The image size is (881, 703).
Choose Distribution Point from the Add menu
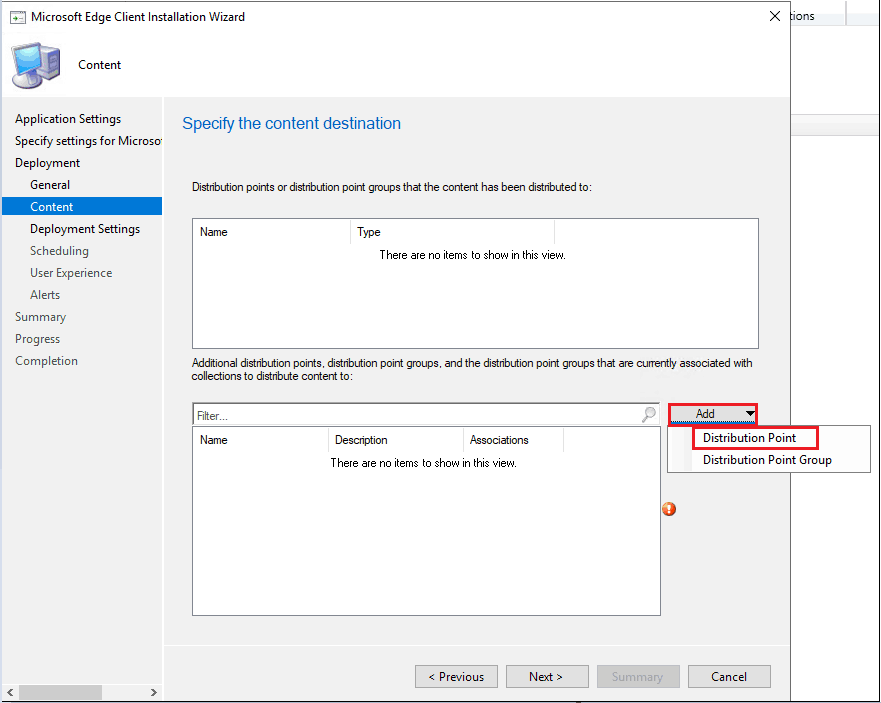(749, 438)
